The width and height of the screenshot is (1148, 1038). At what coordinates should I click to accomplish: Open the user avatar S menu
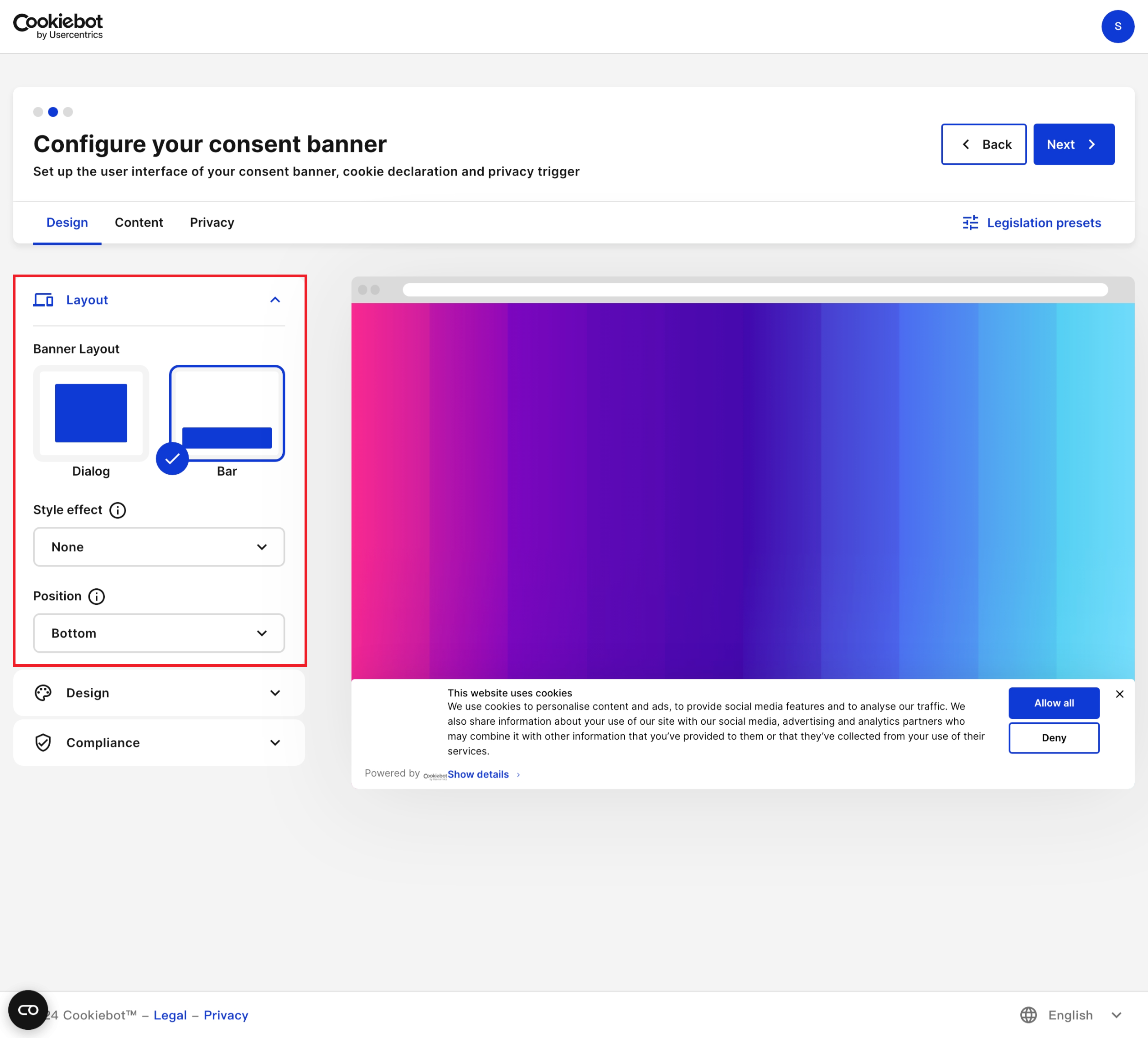coord(1117,26)
